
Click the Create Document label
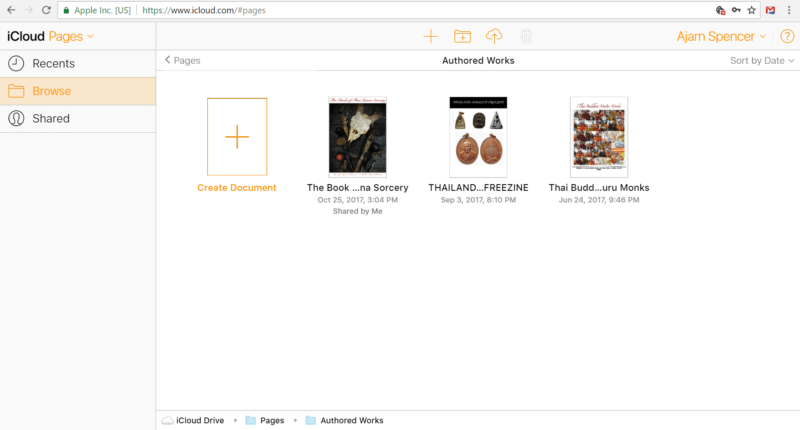237,187
